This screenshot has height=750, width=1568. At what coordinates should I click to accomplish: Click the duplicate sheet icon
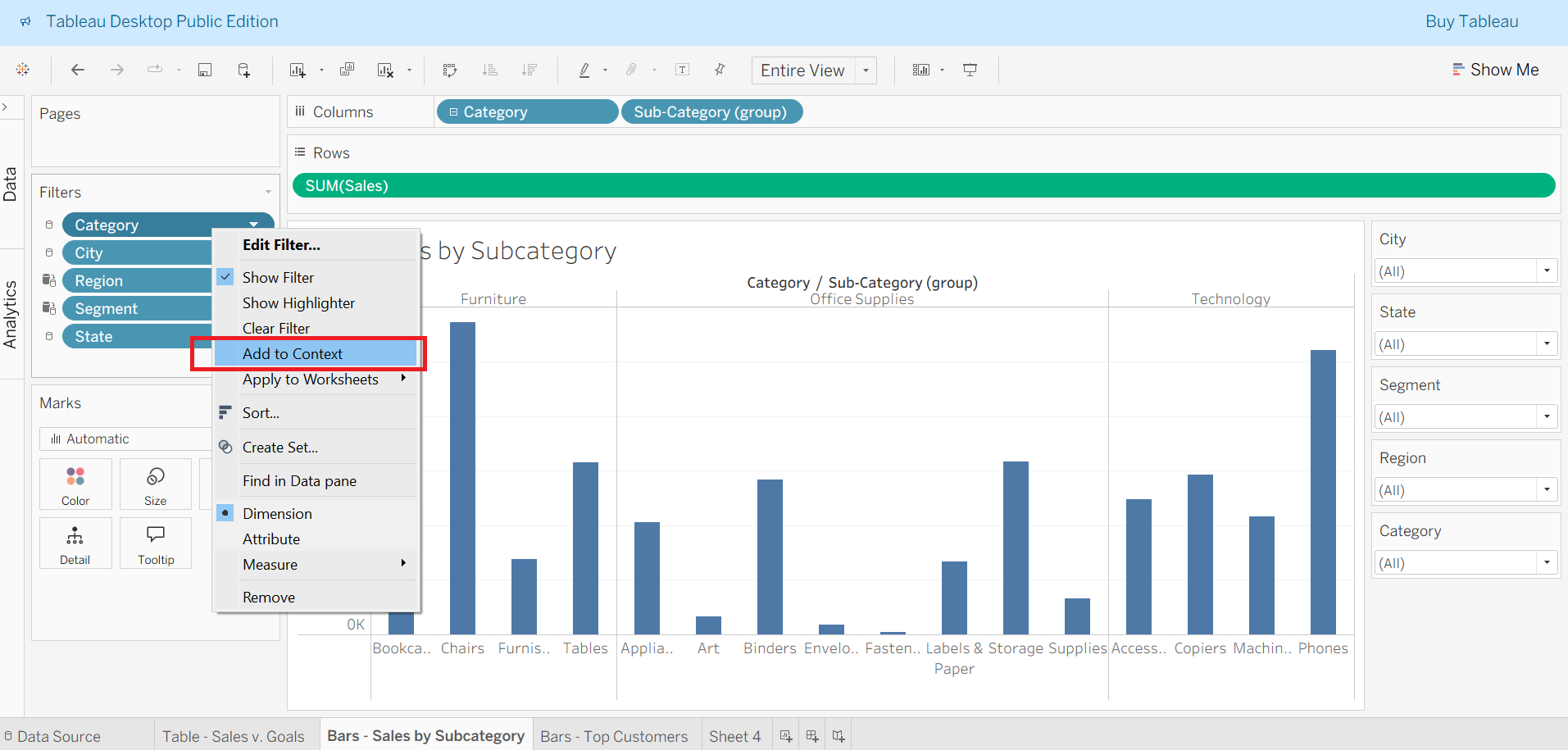coord(347,70)
